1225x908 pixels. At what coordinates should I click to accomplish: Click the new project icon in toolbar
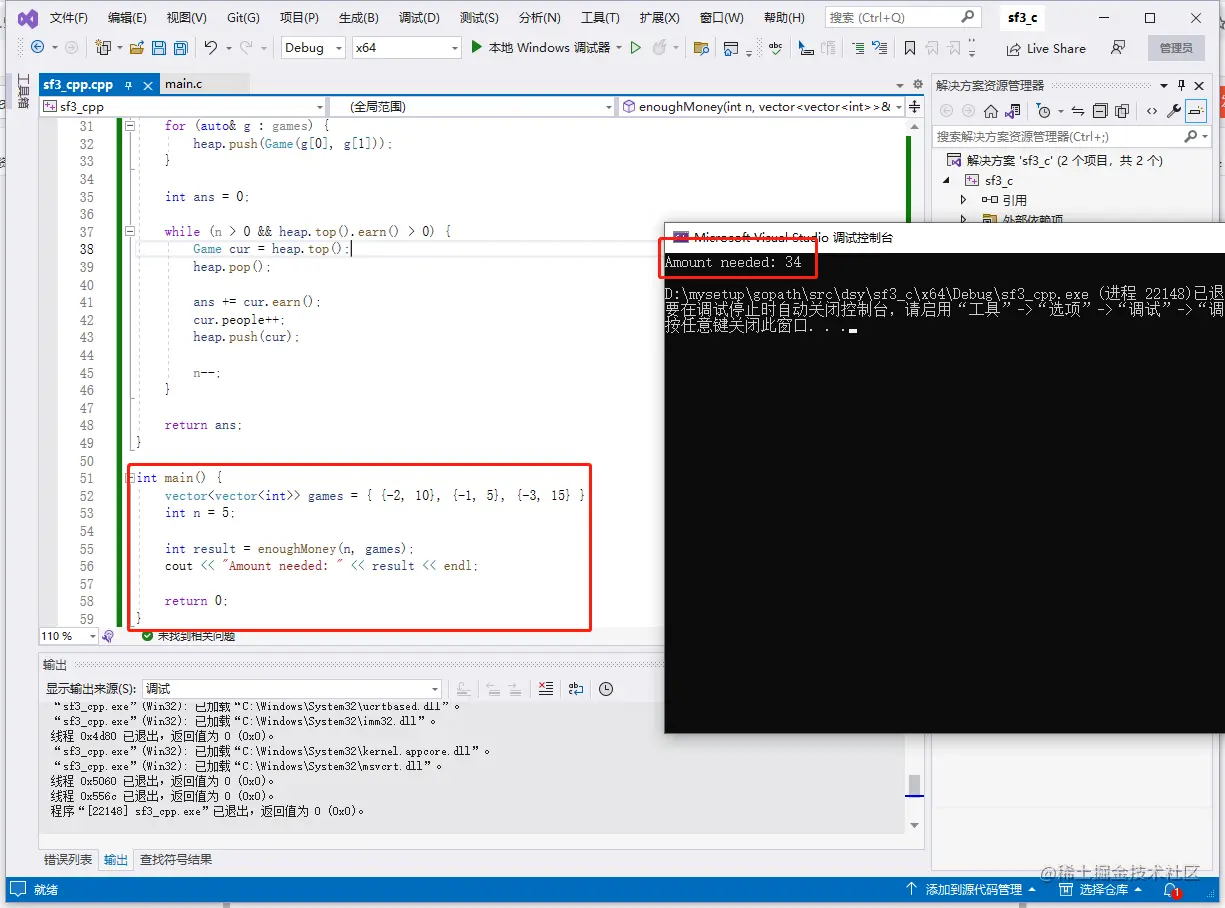(103, 47)
